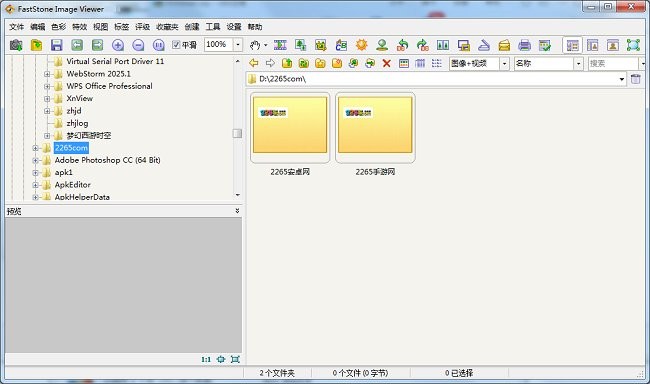Switch to browser view layout icon
The image size is (650, 384).
(572, 45)
